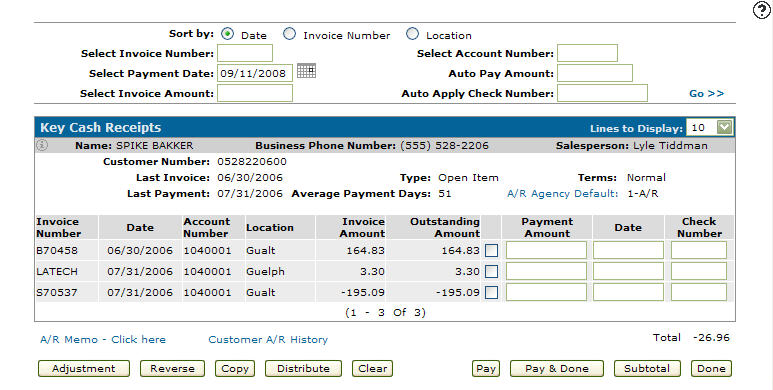Click the Copy button

pyautogui.click(x=235, y=369)
